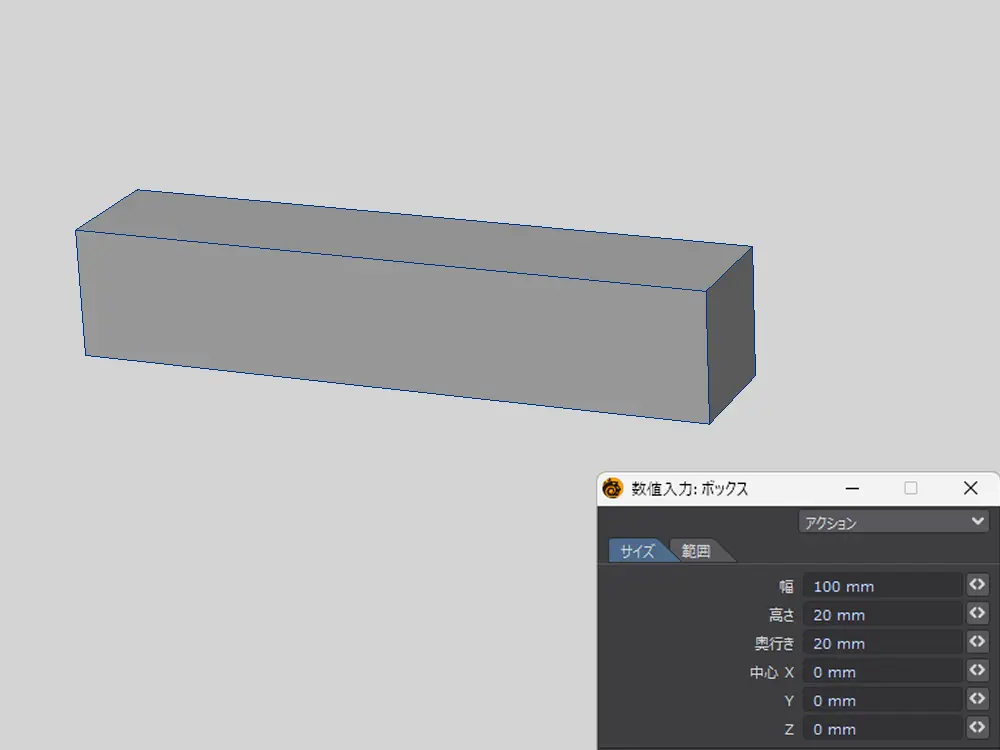Click the arrow button beside the Y field
This screenshot has width=1000, height=750.
click(977, 699)
